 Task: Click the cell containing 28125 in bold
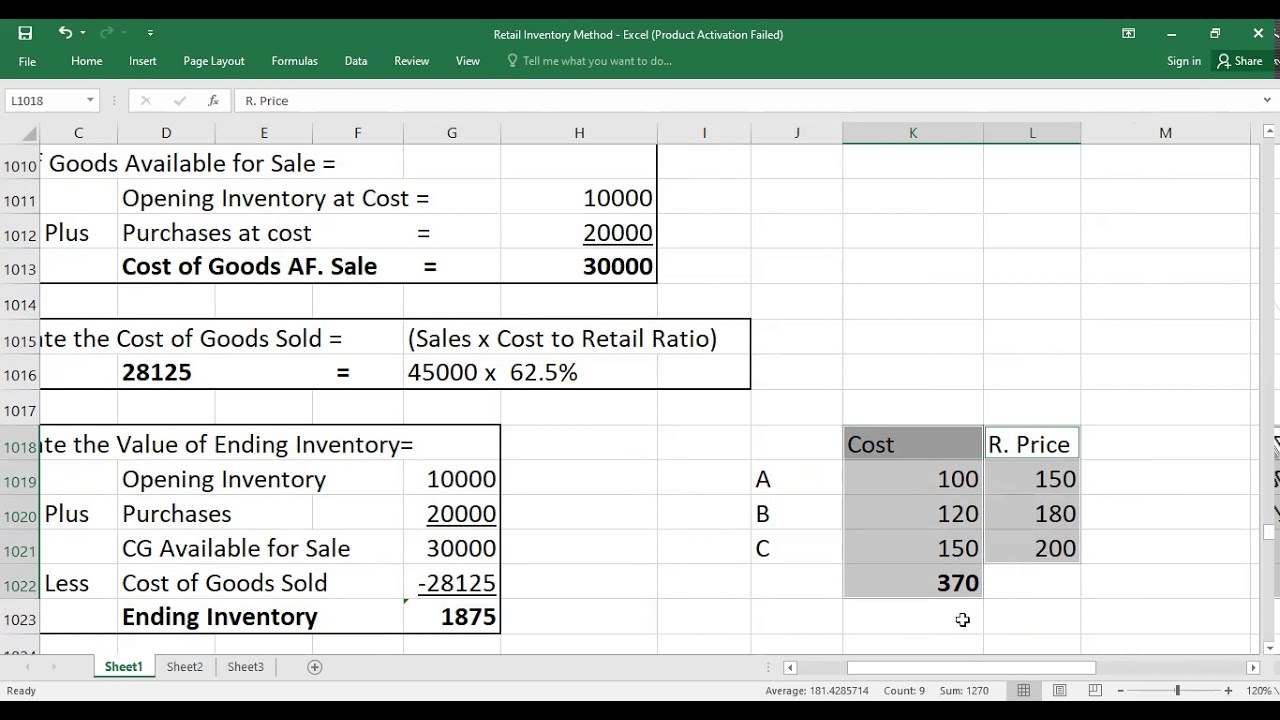pos(156,373)
